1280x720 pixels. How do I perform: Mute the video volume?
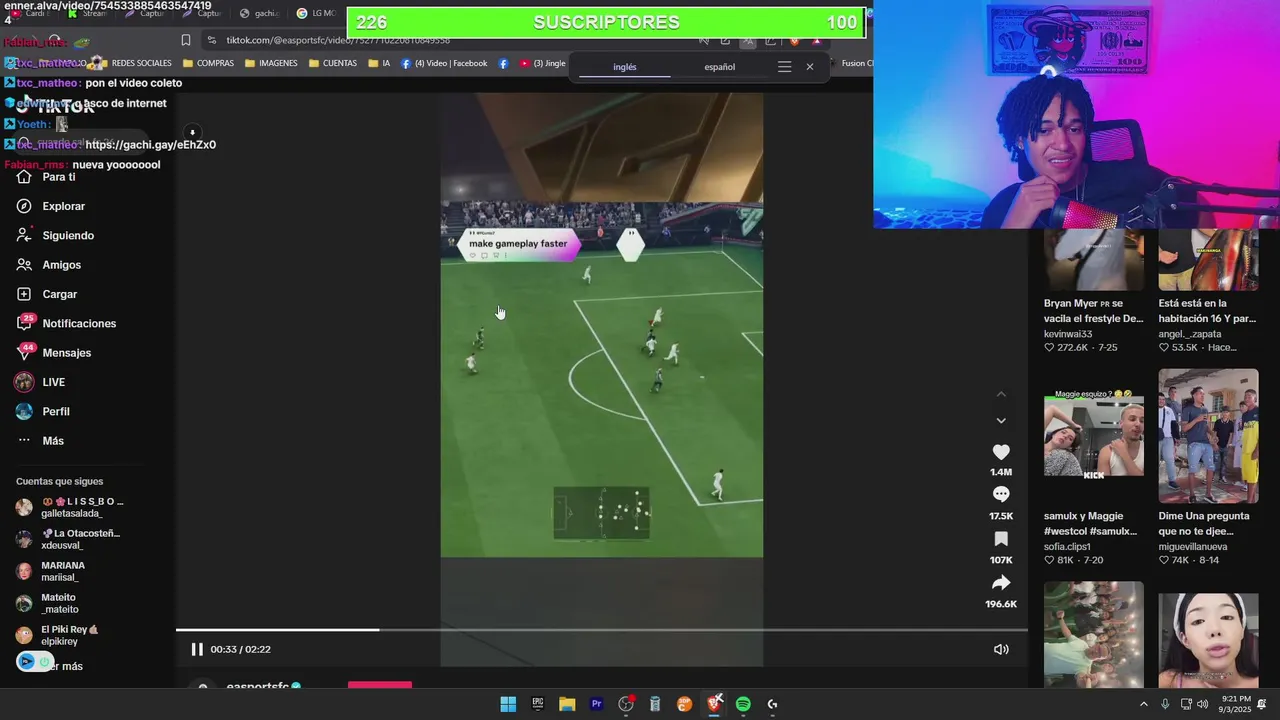[x=1001, y=649]
